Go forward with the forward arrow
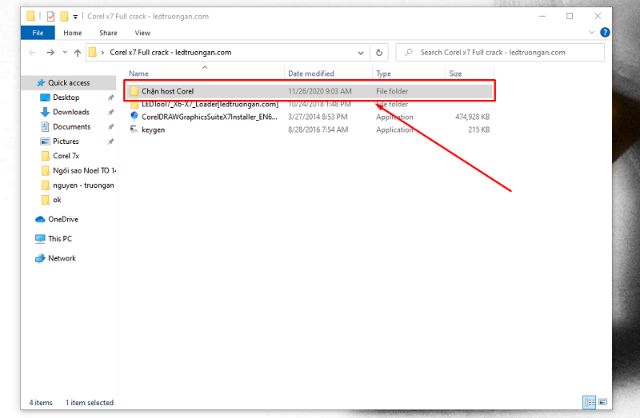 (51, 53)
